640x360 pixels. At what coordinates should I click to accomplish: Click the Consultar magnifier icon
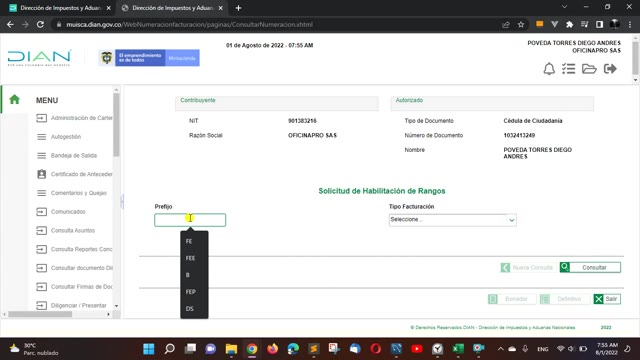565,267
